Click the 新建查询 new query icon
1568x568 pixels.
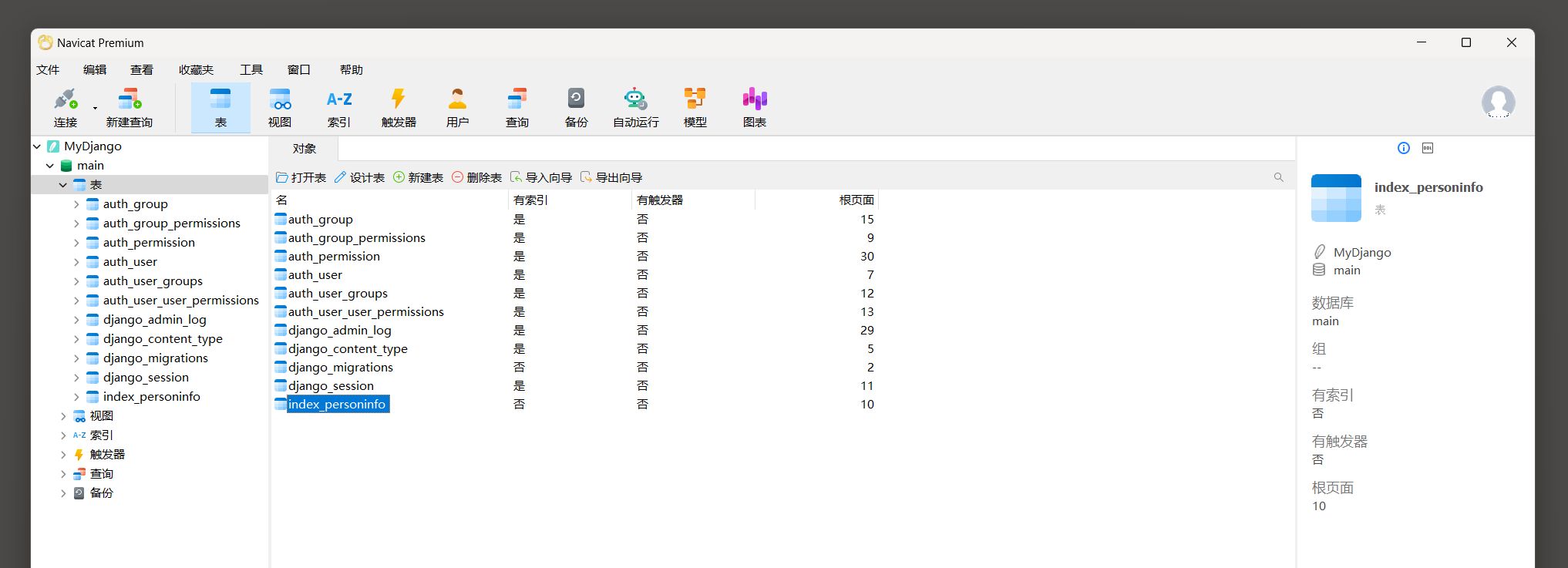tap(130, 107)
